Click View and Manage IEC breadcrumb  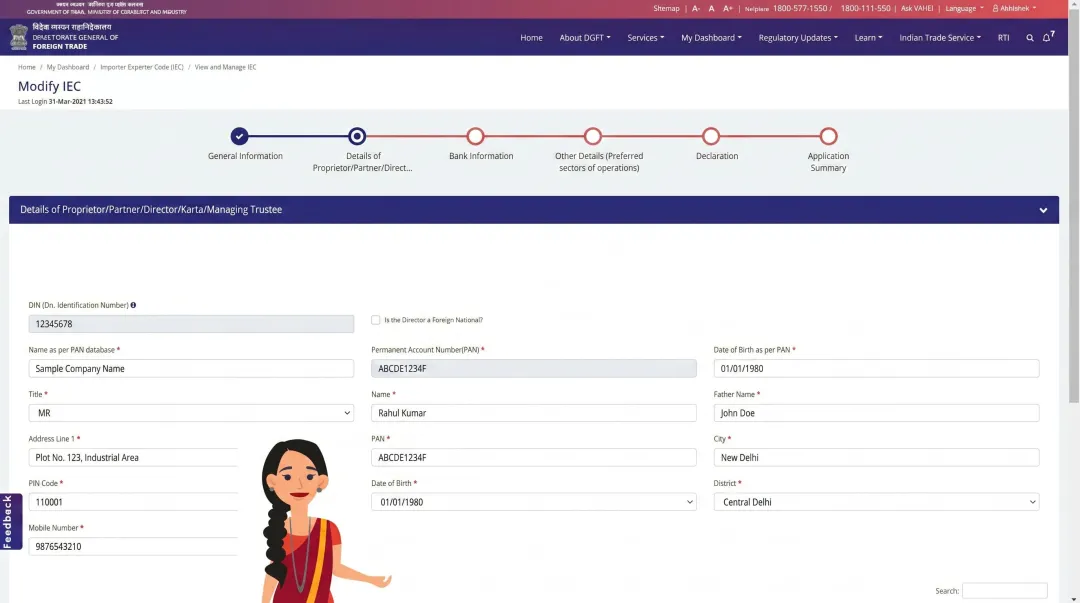click(x=225, y=68)
